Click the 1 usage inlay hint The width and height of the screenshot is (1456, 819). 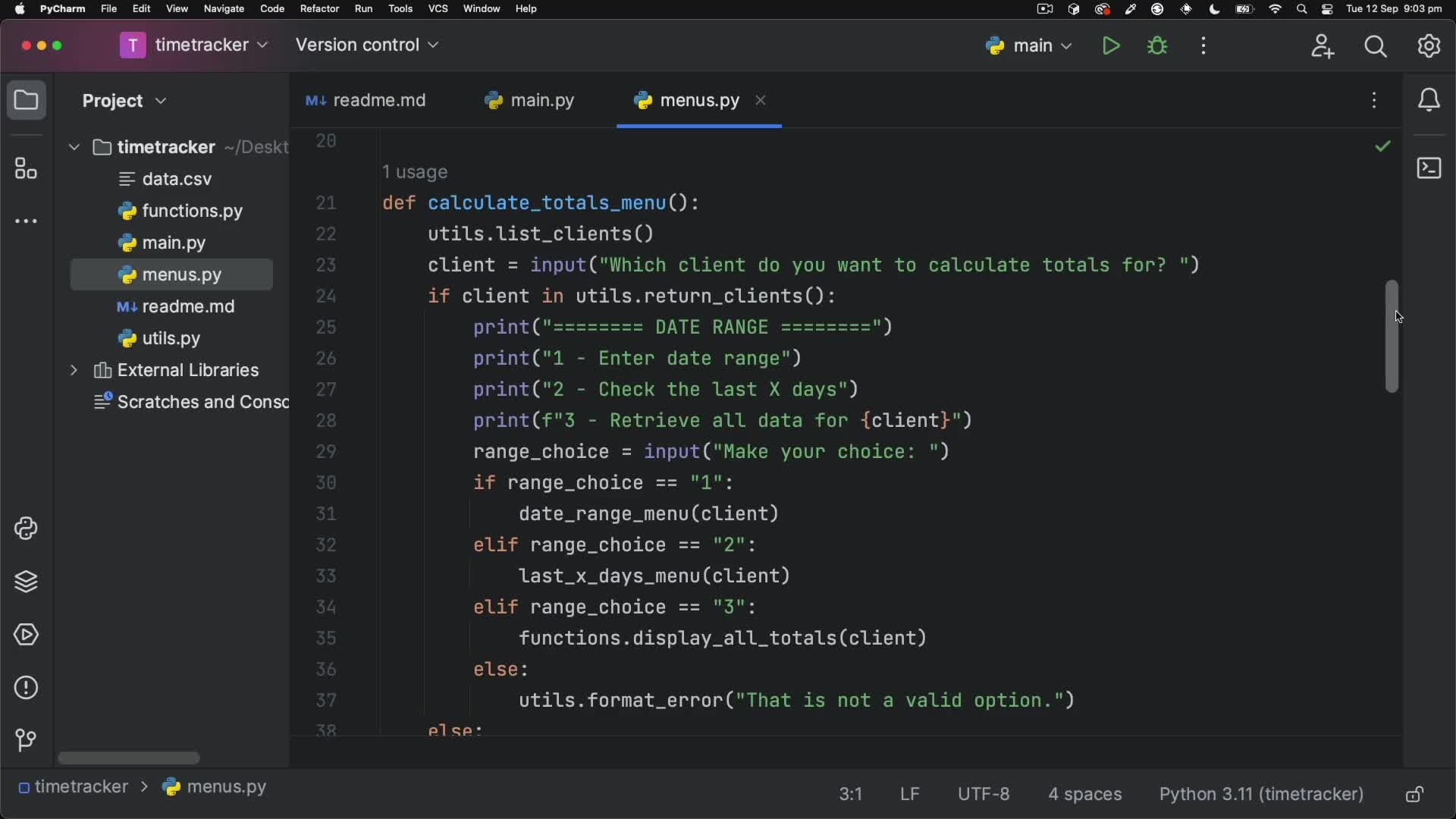point(415,172)
